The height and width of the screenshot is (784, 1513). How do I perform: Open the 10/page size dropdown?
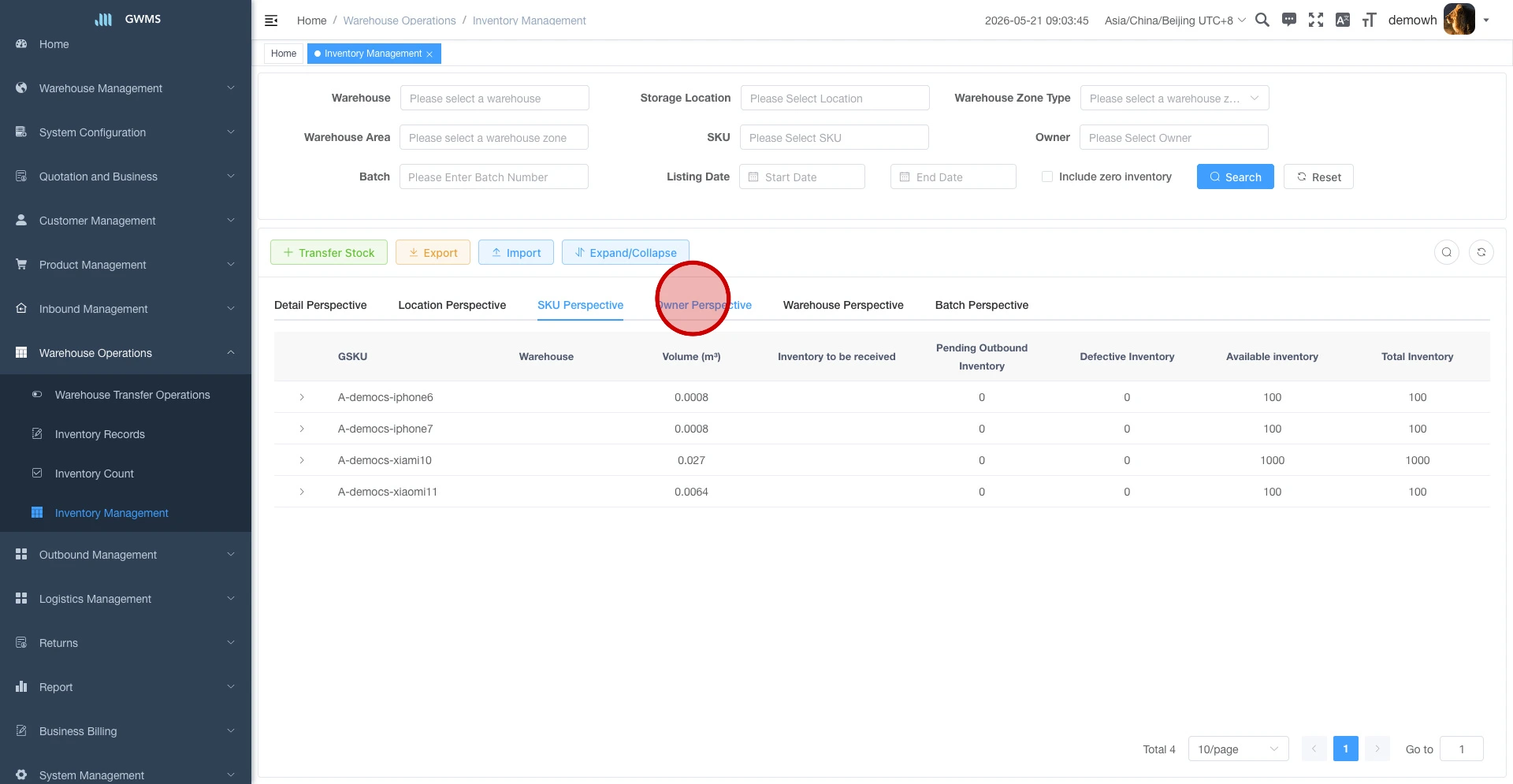click(1238, 749)
